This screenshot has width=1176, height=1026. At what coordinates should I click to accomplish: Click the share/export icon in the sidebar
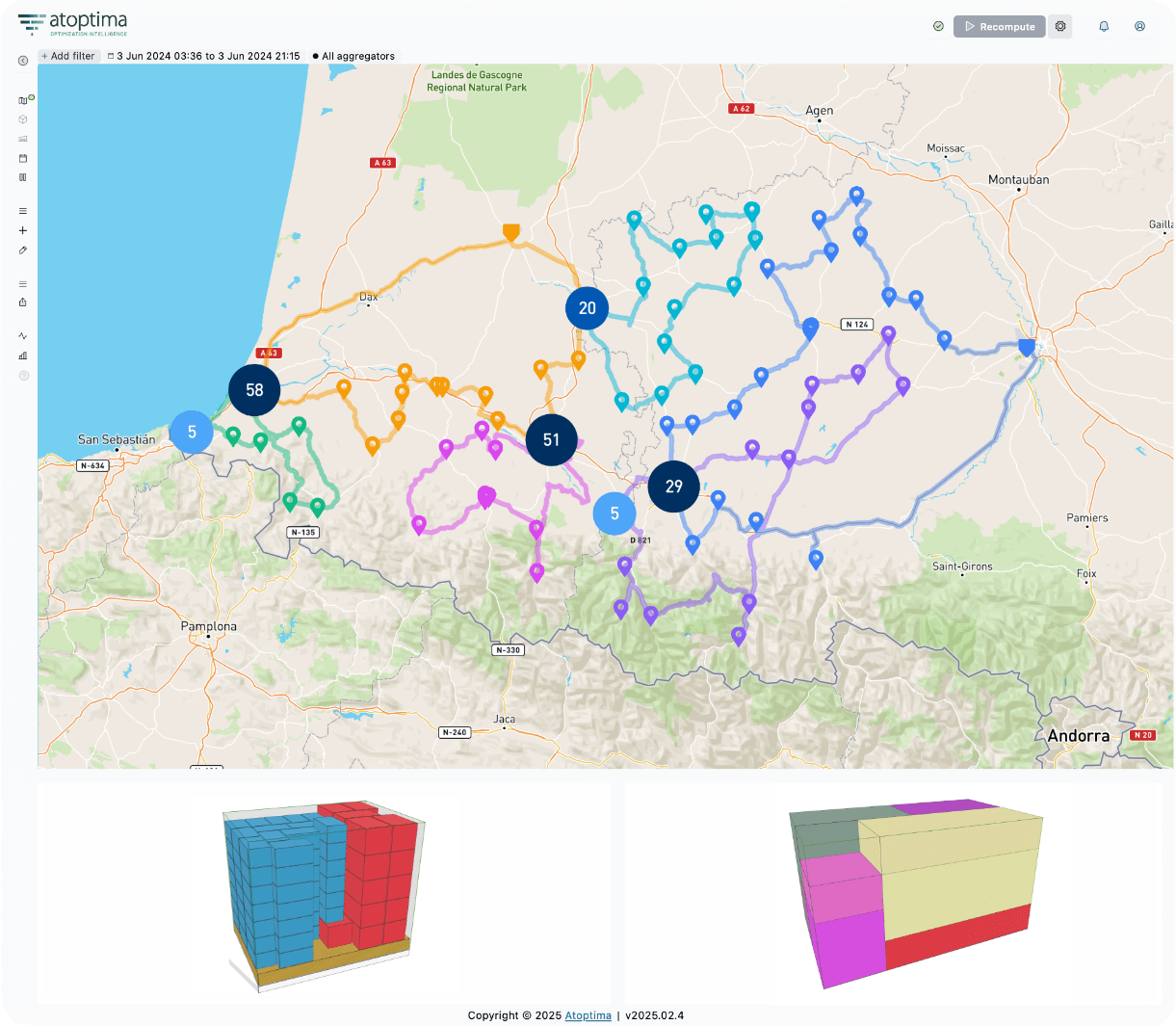(23, 303)
